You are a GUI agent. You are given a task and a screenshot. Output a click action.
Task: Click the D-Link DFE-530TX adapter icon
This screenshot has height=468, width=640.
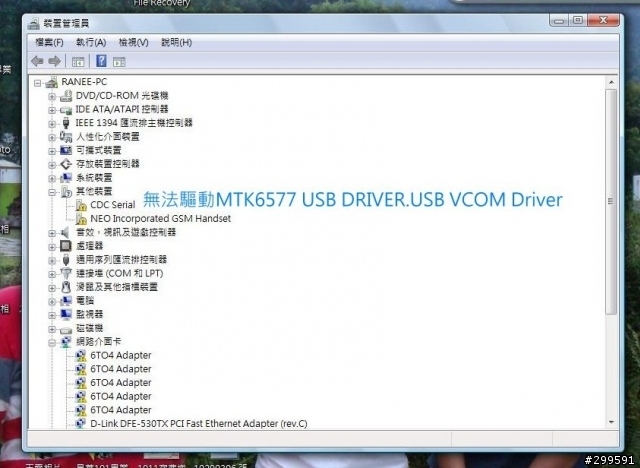81,424
